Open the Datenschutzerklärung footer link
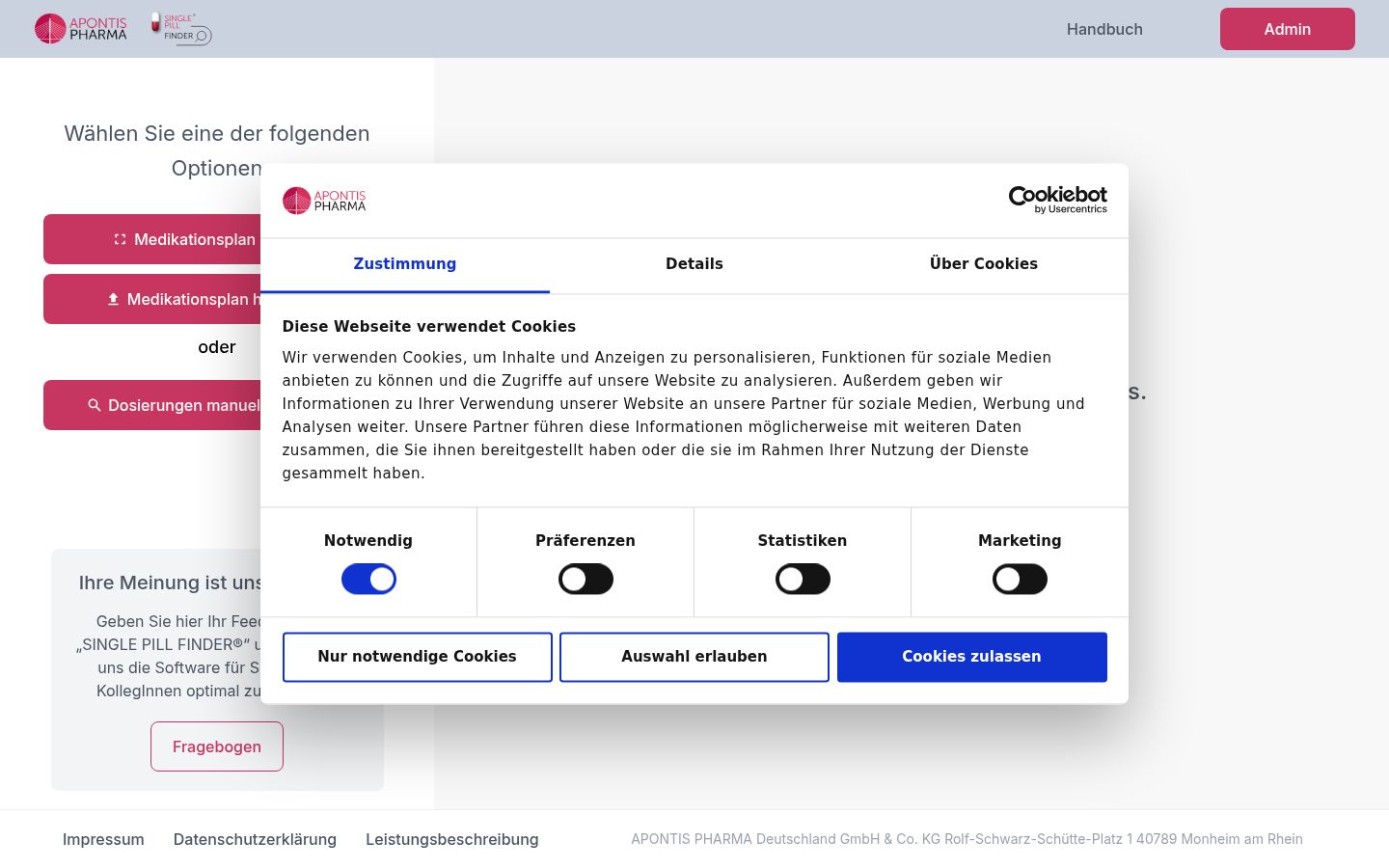The image size is (1389, 868). point(255,839)
